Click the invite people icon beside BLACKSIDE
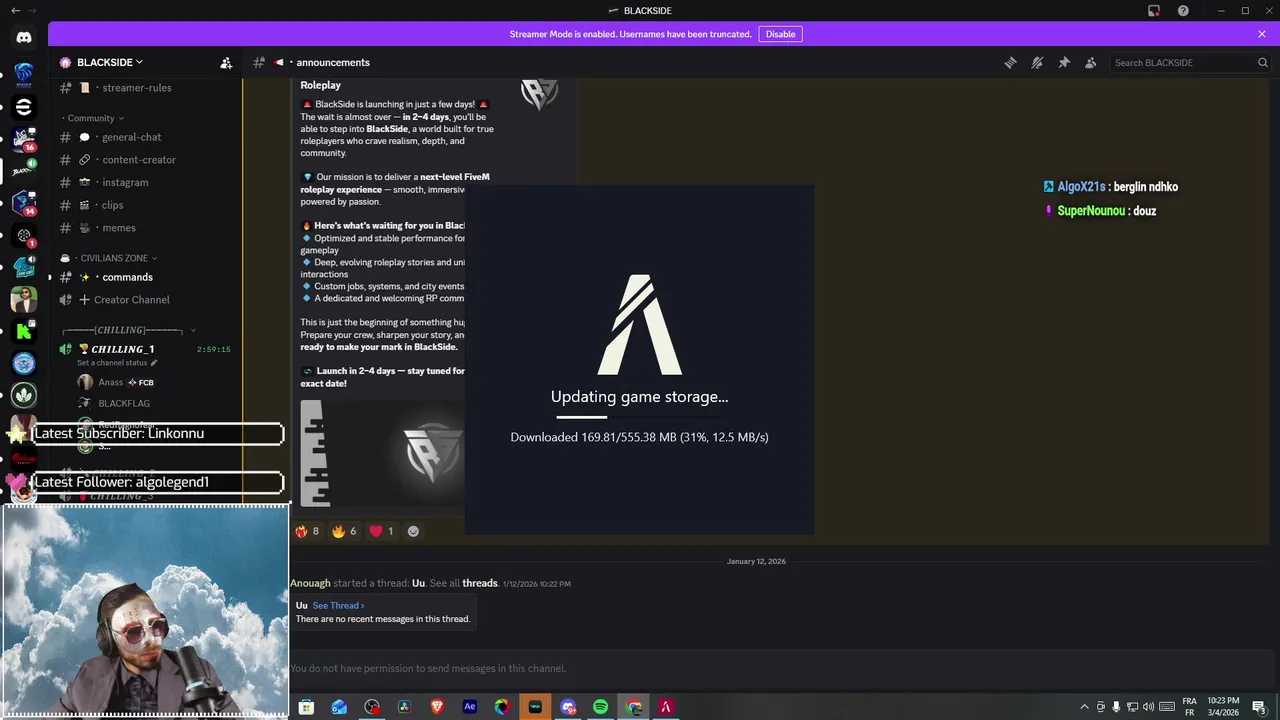 (226, 62)
